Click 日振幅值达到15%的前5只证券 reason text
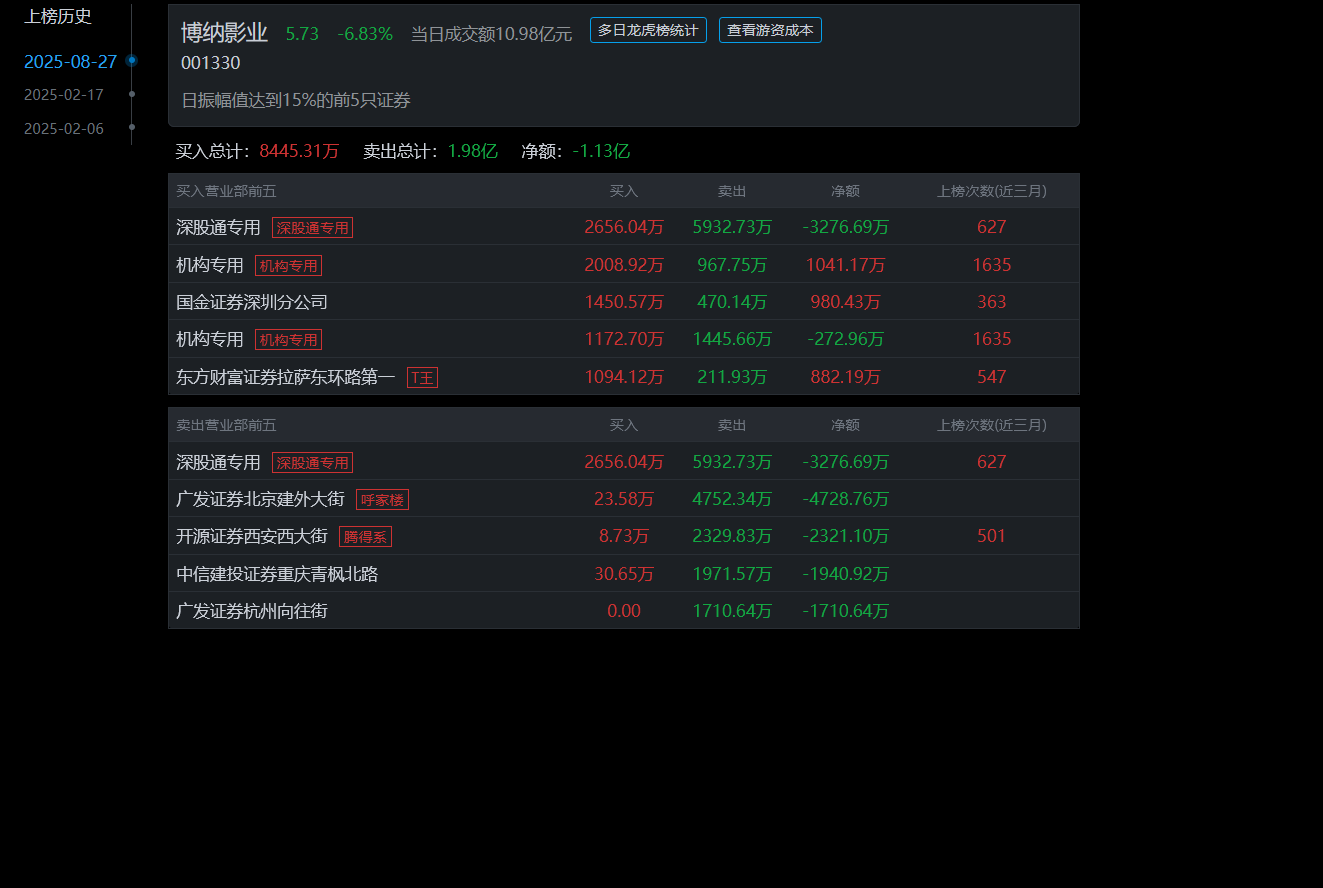Screen dimensions: 1323x888 (296, 100)
